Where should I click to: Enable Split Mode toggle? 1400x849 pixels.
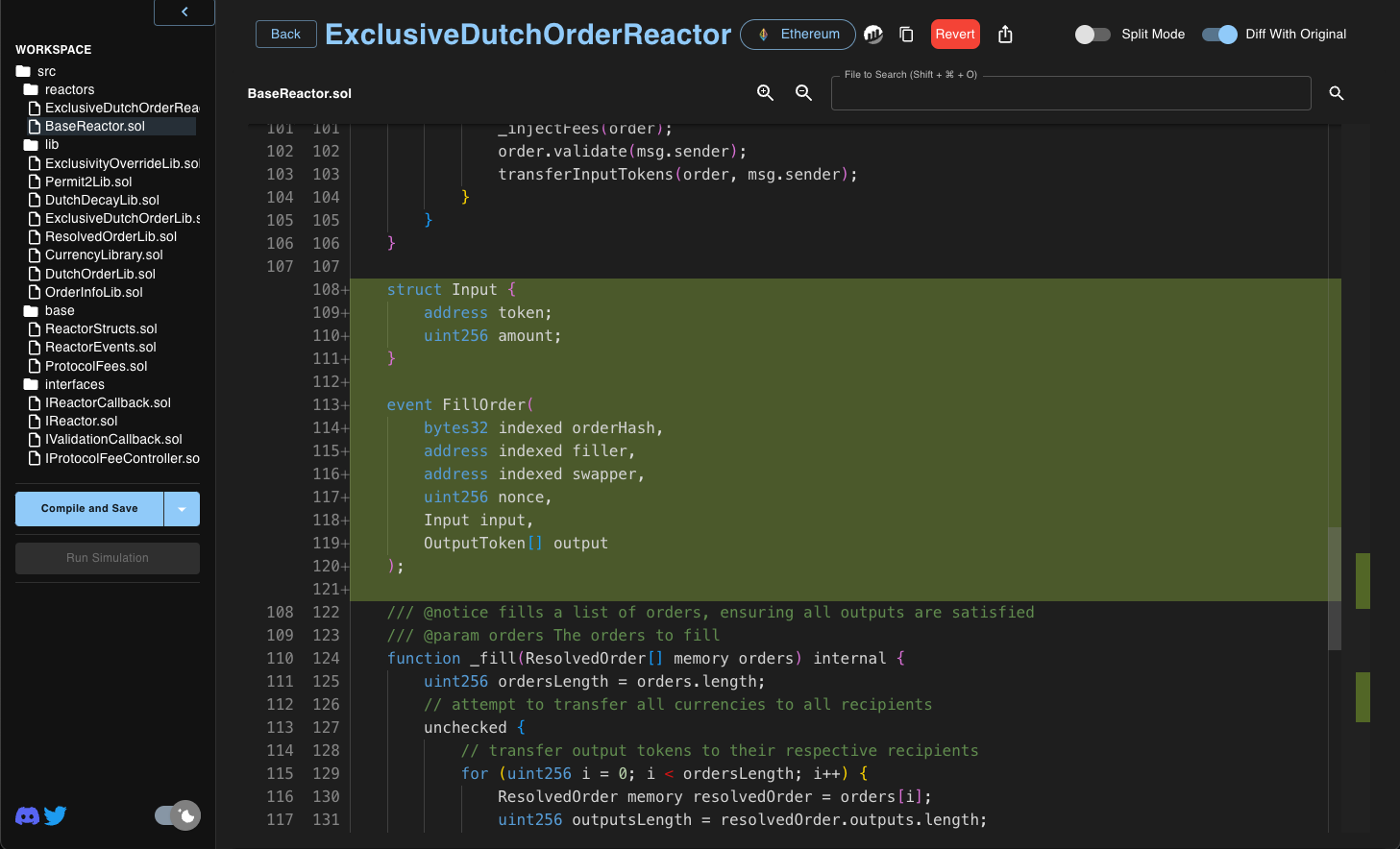[1093, 35]
